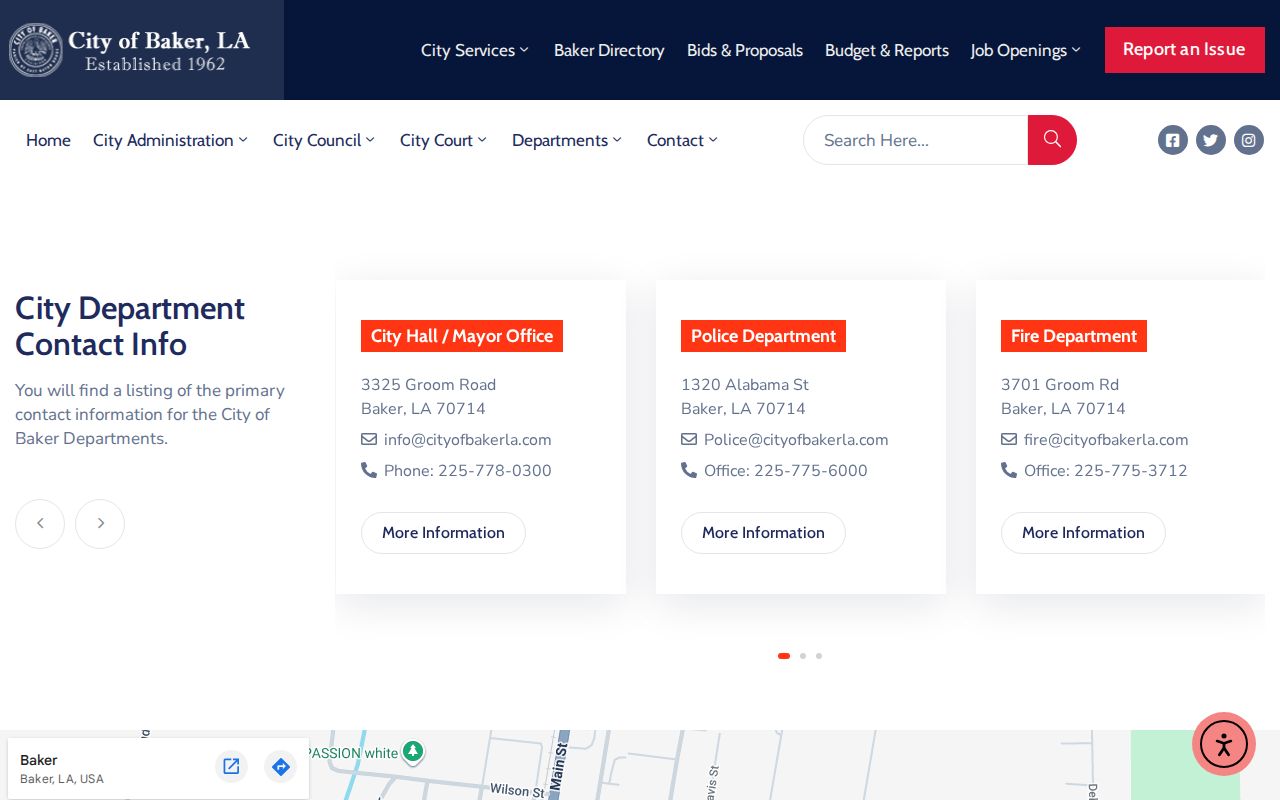
Task: Click the envelope icon beside Police@cityofbakerla.com
Action: point(689,439)
